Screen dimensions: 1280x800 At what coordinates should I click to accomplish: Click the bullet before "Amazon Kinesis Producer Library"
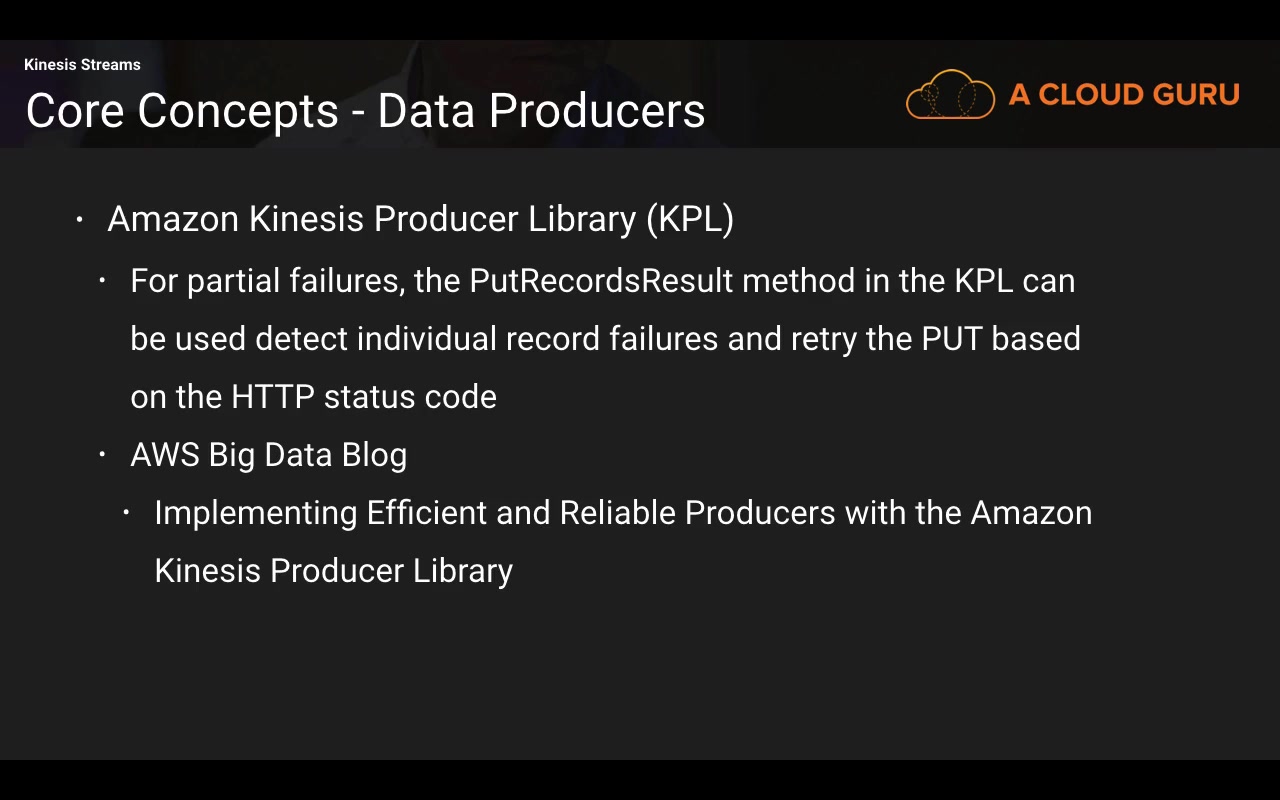point(80,219)
